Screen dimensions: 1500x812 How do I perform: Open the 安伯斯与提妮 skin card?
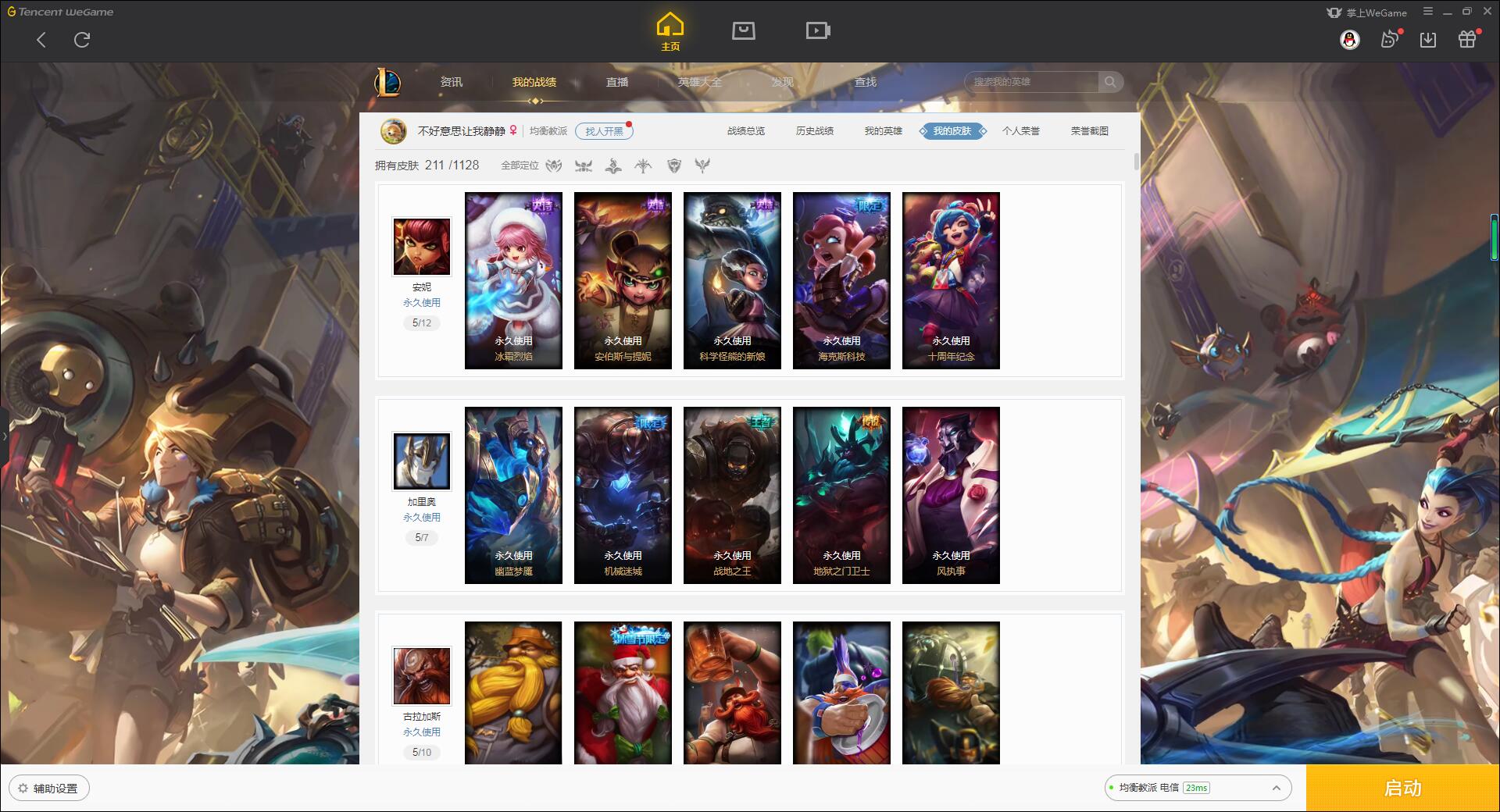click(623, 280)
